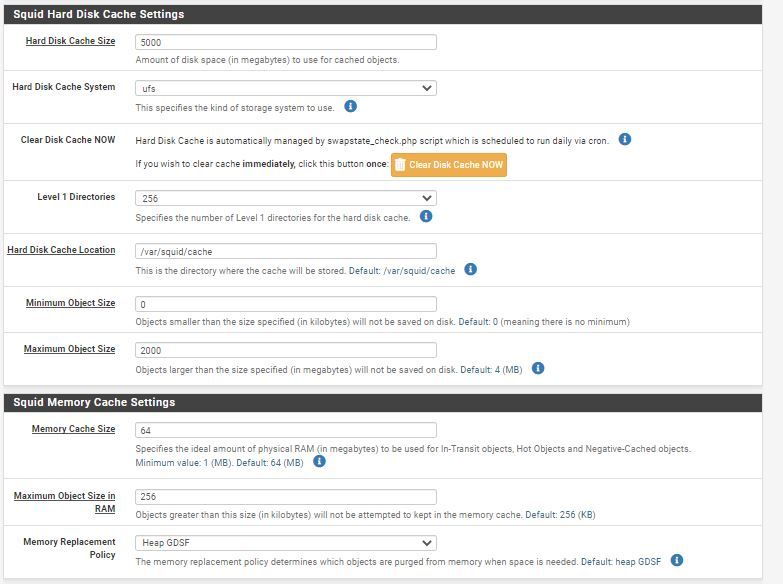The width and height of the screenshot is (783, 584).
Task: Click Maximum Object Size in RAM label link
Action: point(64,502)
